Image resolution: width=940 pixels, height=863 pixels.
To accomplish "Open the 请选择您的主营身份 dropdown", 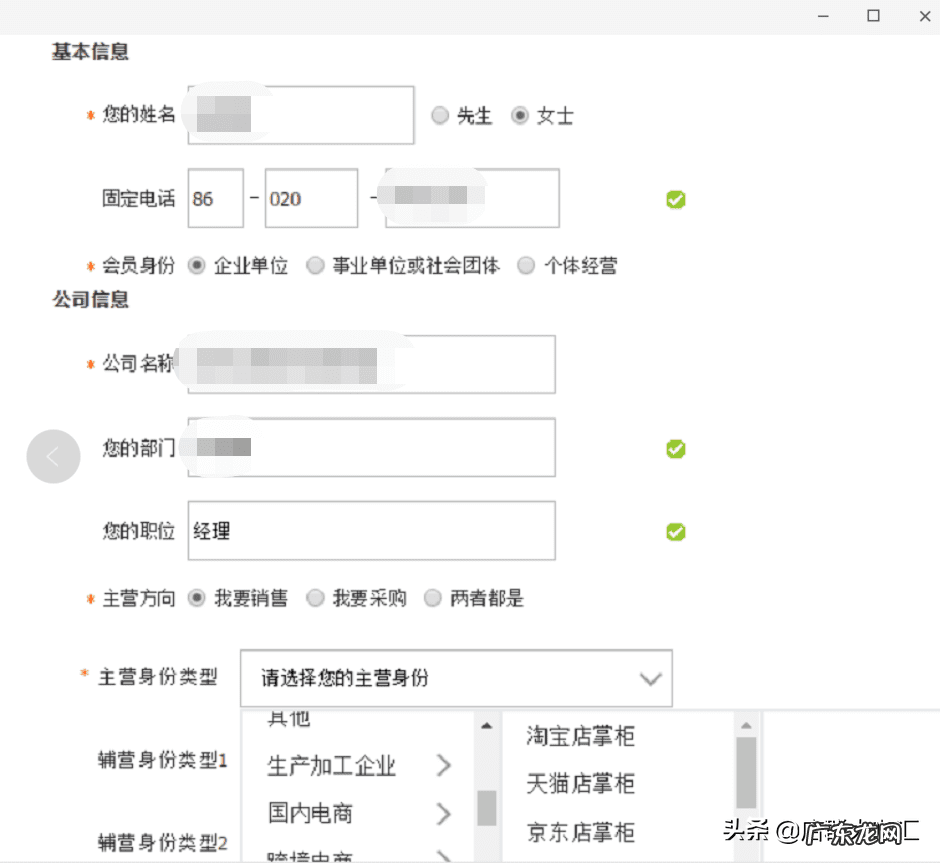I will (456, 678).
